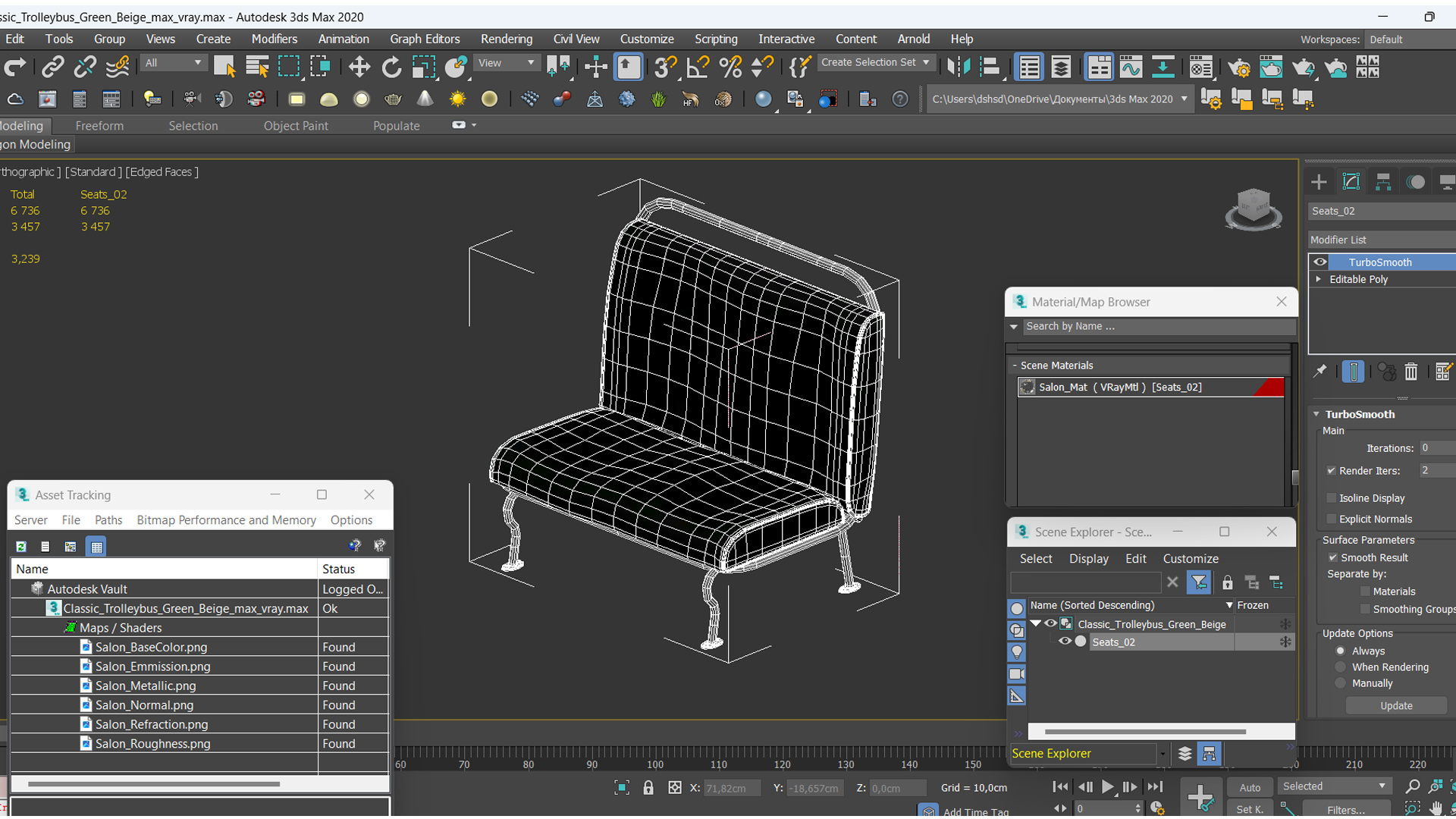Toggle the Auto key button

coord(1250,787)
